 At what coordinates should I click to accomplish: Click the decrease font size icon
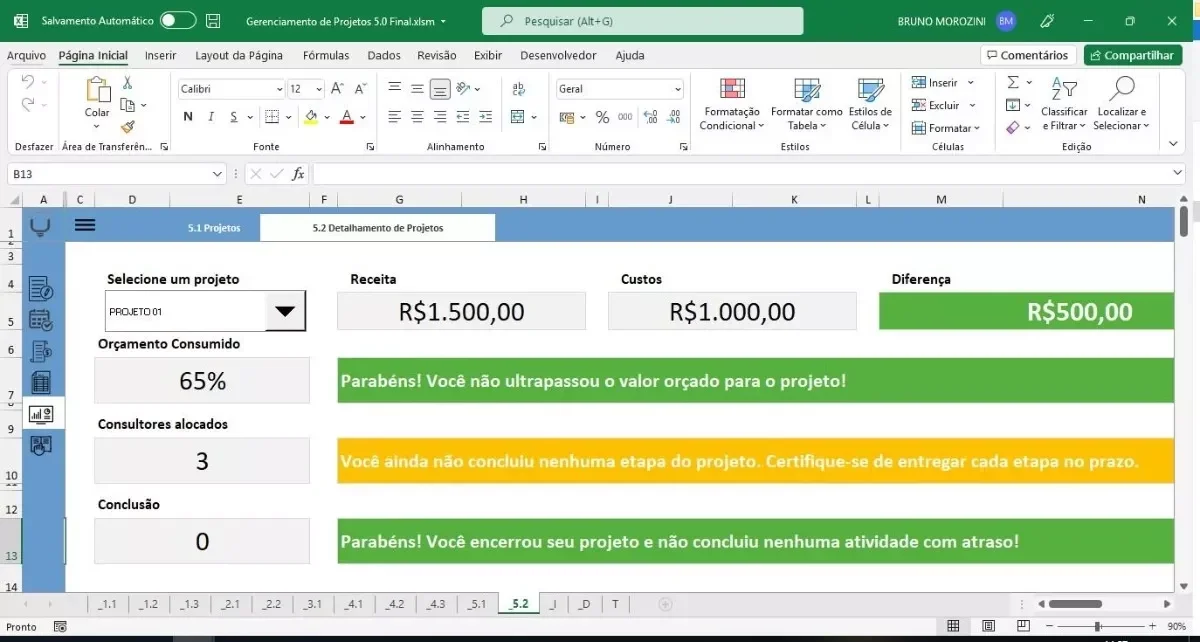[x=359, y=89]
